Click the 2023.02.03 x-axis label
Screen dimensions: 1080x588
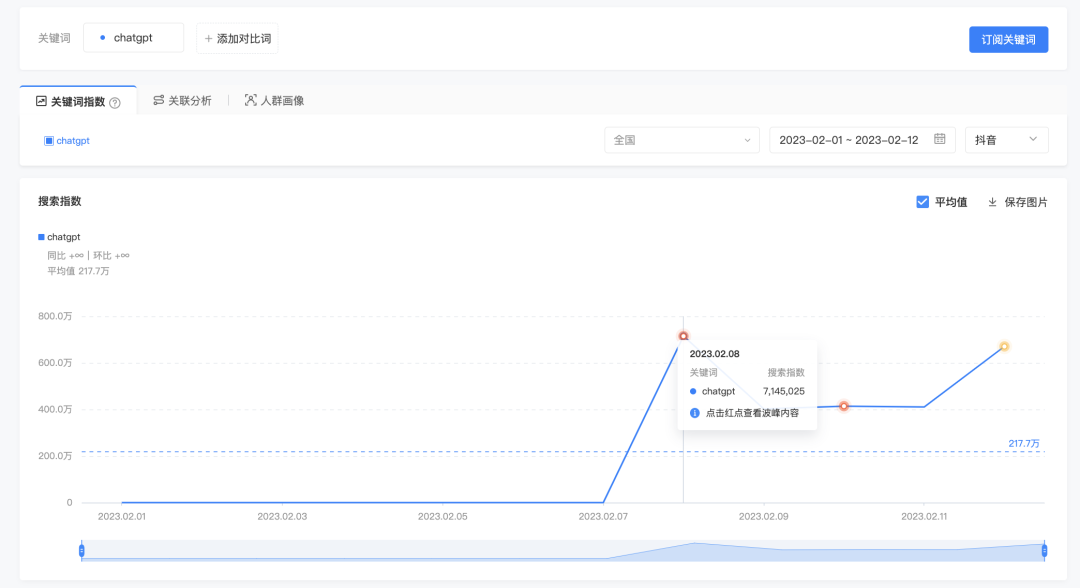click(282, 516)
